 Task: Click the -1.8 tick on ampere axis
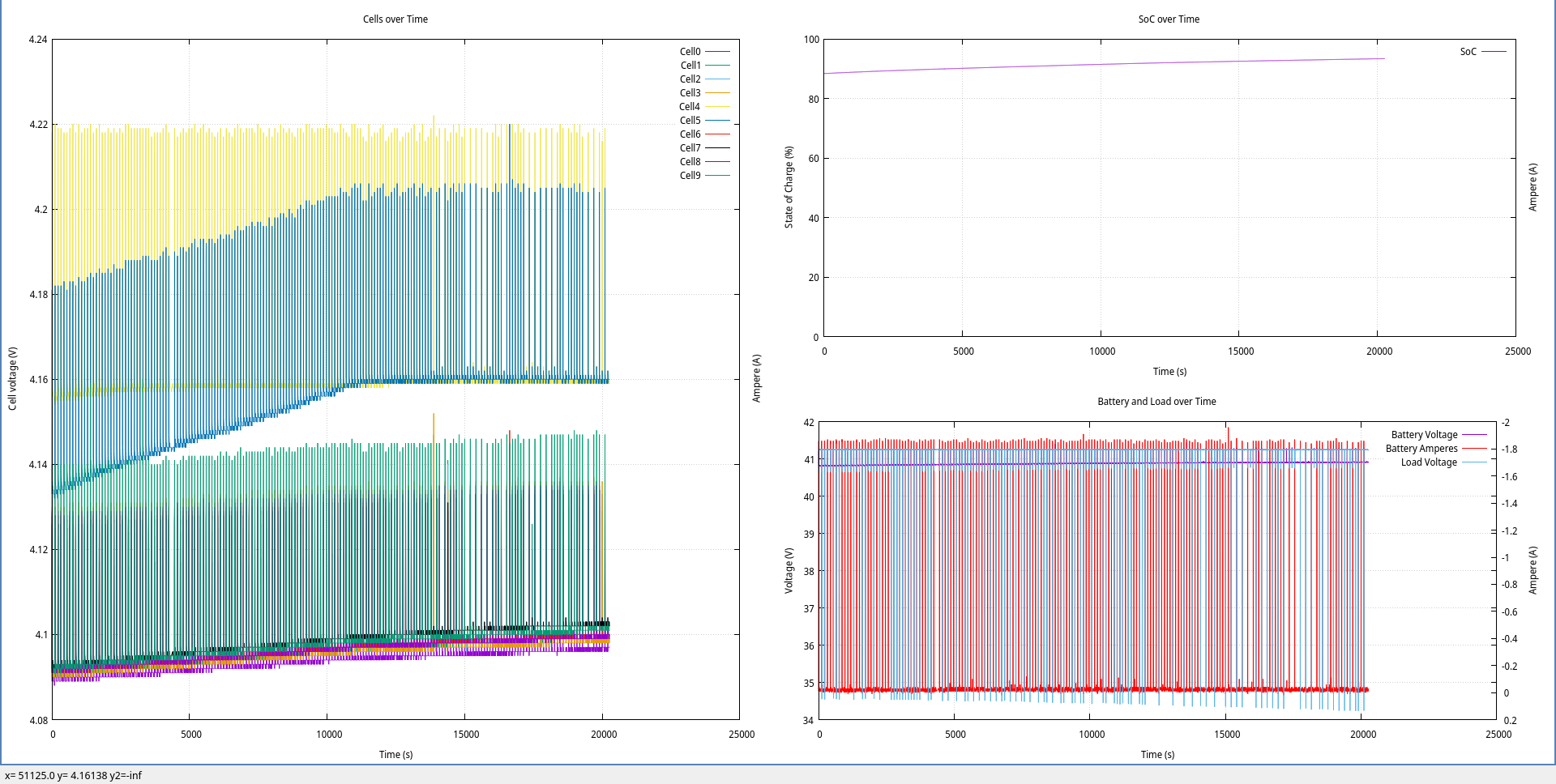[x=1509, y=450]
